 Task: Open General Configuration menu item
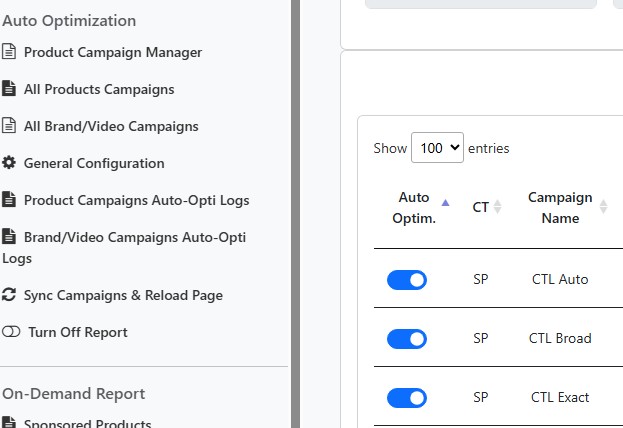pos(94,163)
